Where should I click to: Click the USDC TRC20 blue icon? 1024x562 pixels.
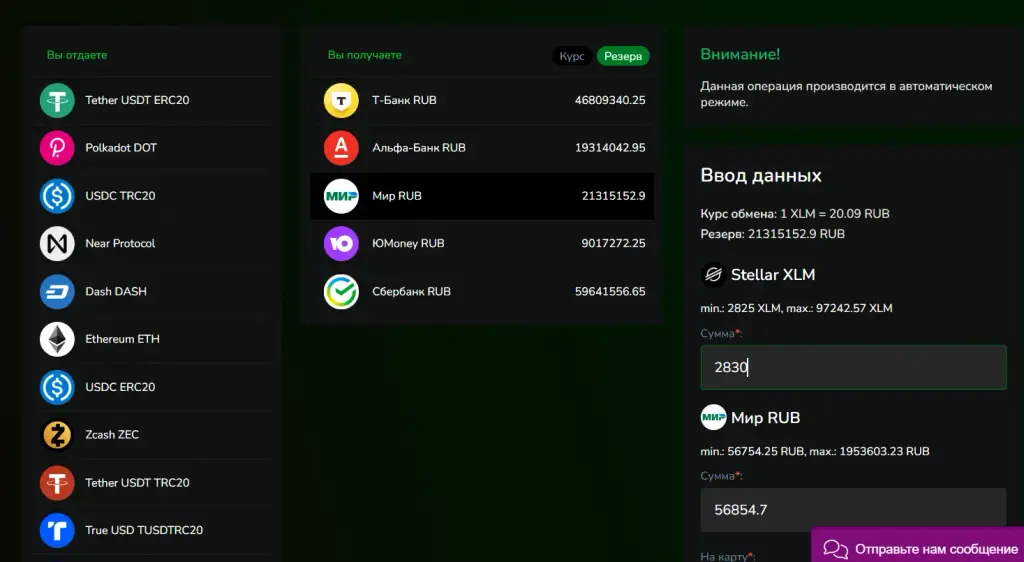[x=57, y=196]
